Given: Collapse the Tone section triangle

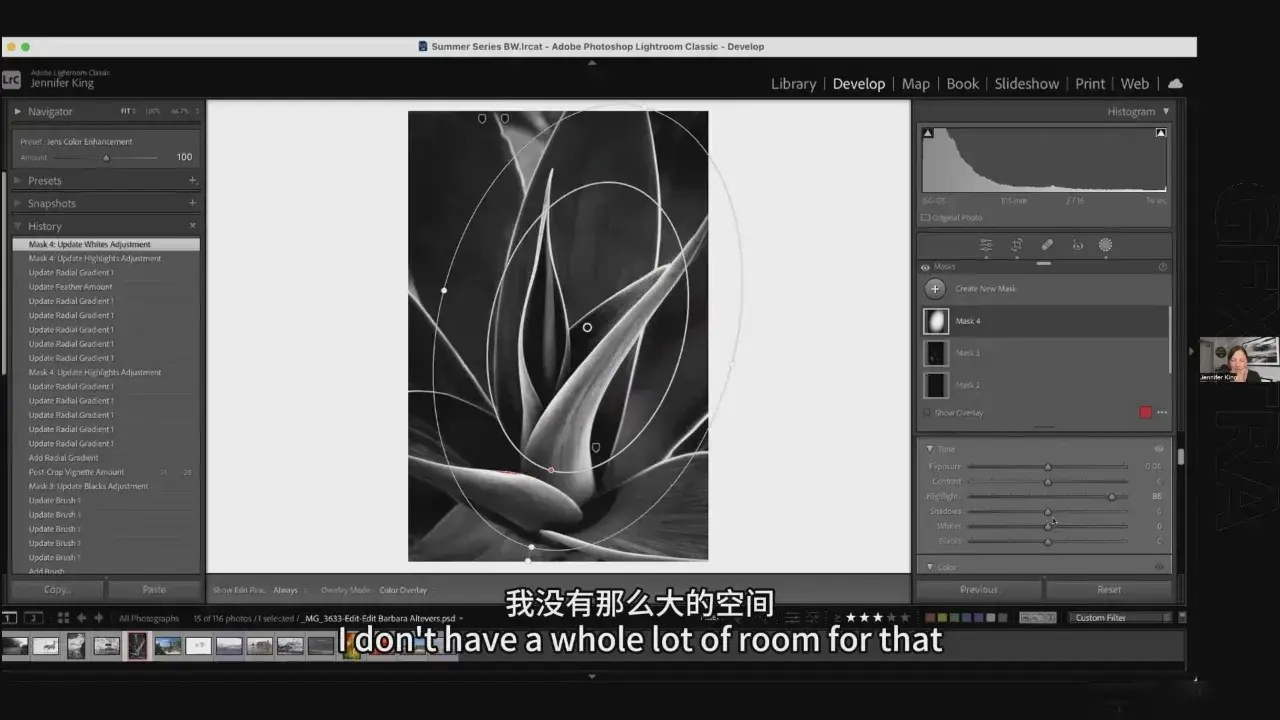Looking at the screenshot, I should click(929, 449).
